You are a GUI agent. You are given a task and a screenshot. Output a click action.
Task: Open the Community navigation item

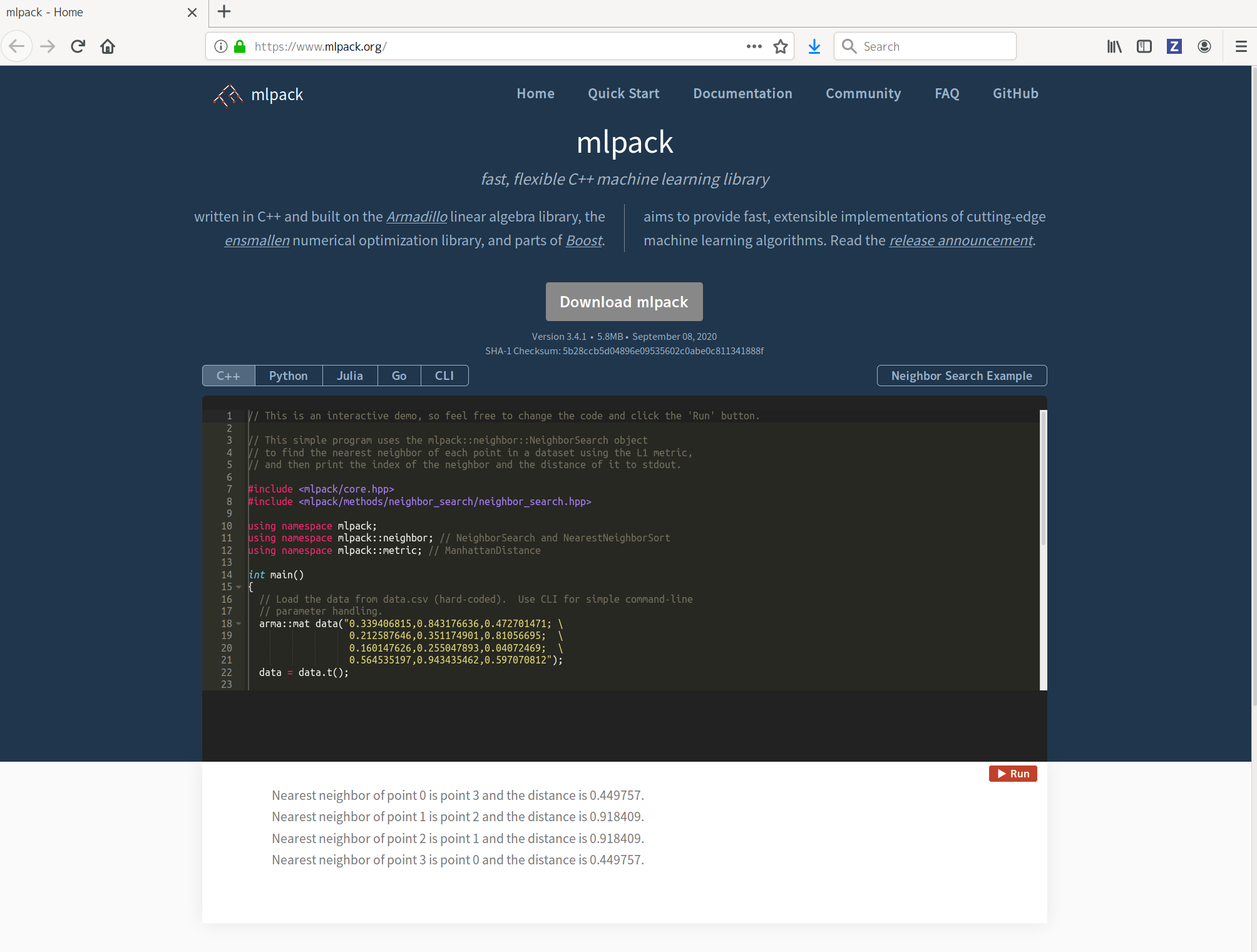click(x=863, y=93)
